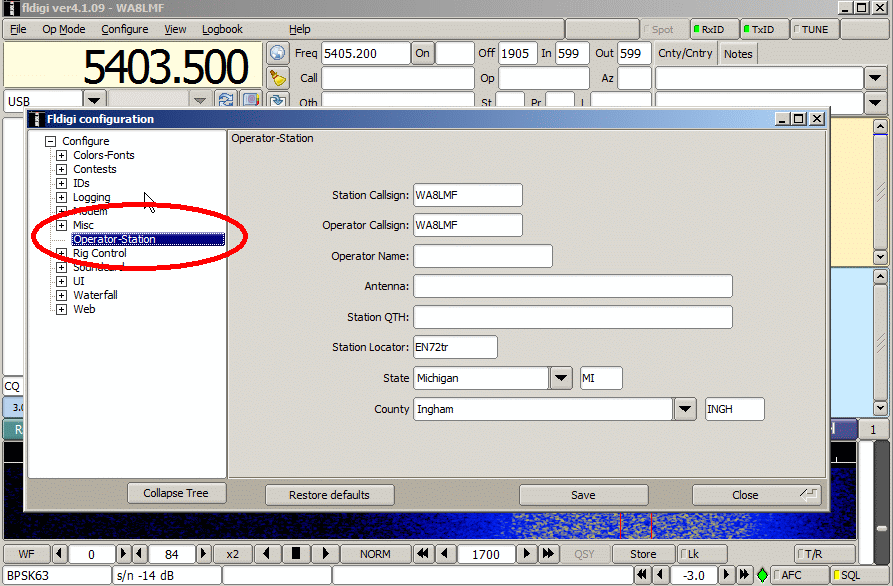Click left arrow beside the 0 value
The width and height of the screenshot is (893, 586).
59,554
